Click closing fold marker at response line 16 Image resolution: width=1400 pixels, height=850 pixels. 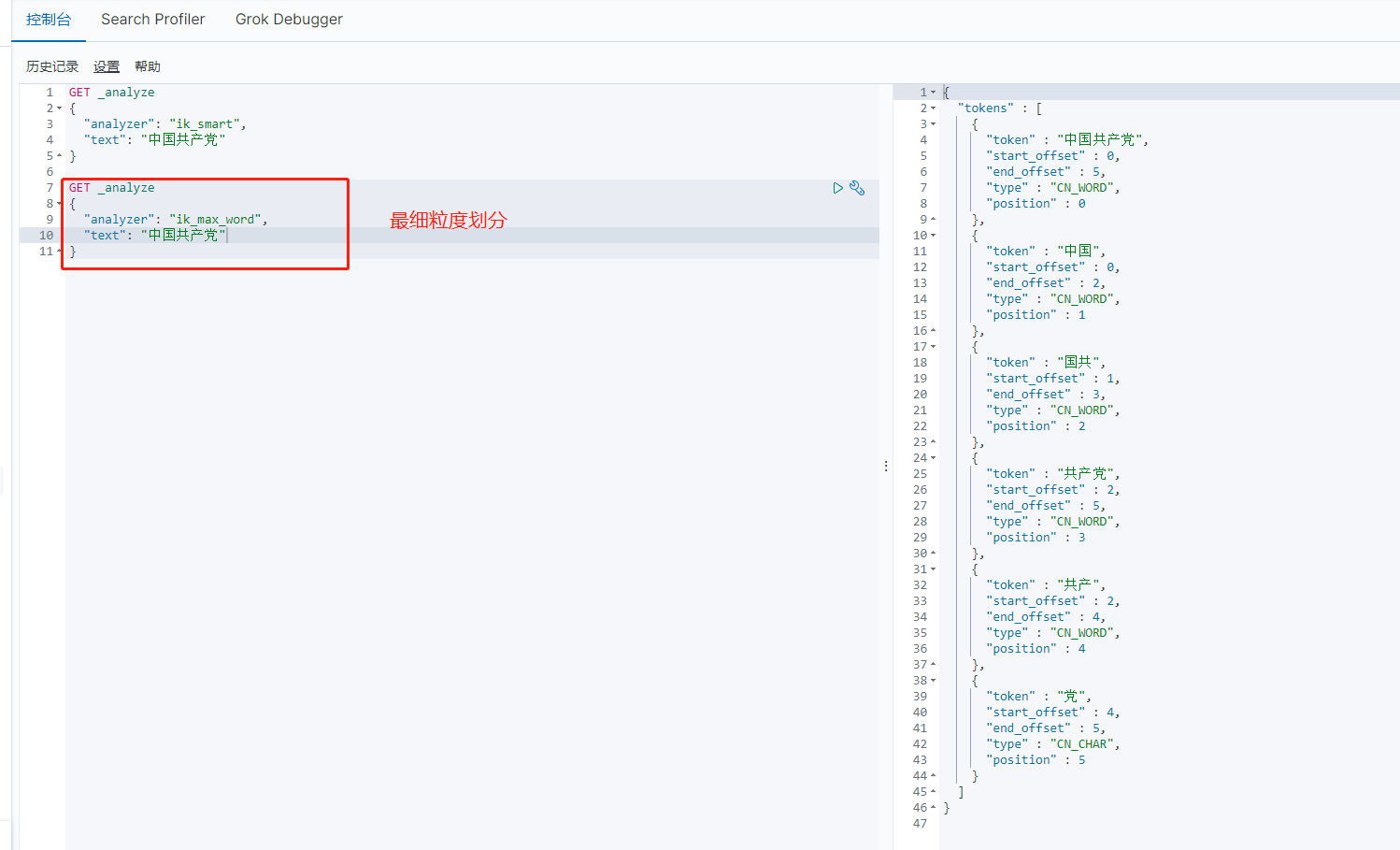(x=933, y=331)
